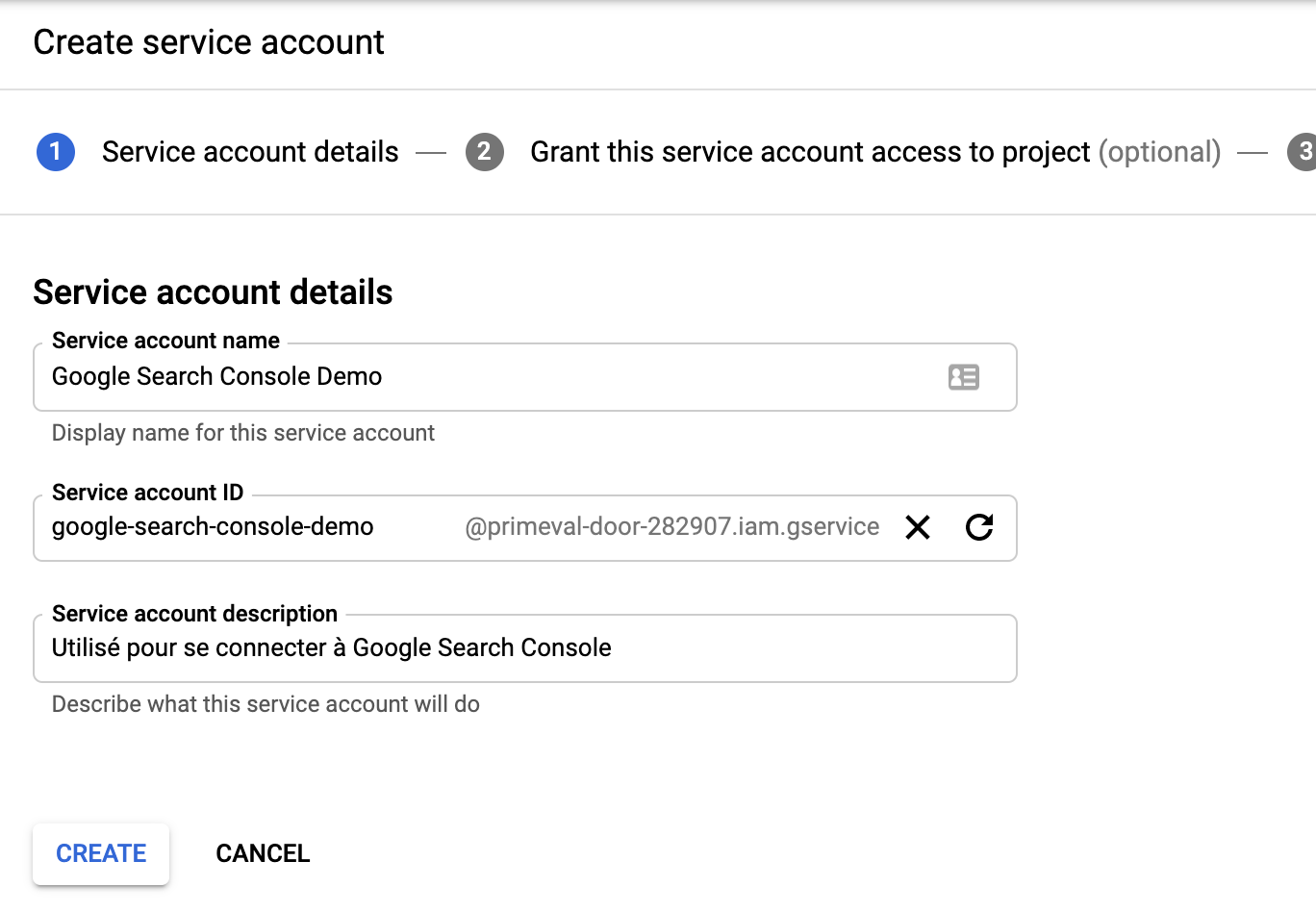Viewport: 1316px width, 912px height.
Task: Click the CREATE button
Action: tap(101, 853)
